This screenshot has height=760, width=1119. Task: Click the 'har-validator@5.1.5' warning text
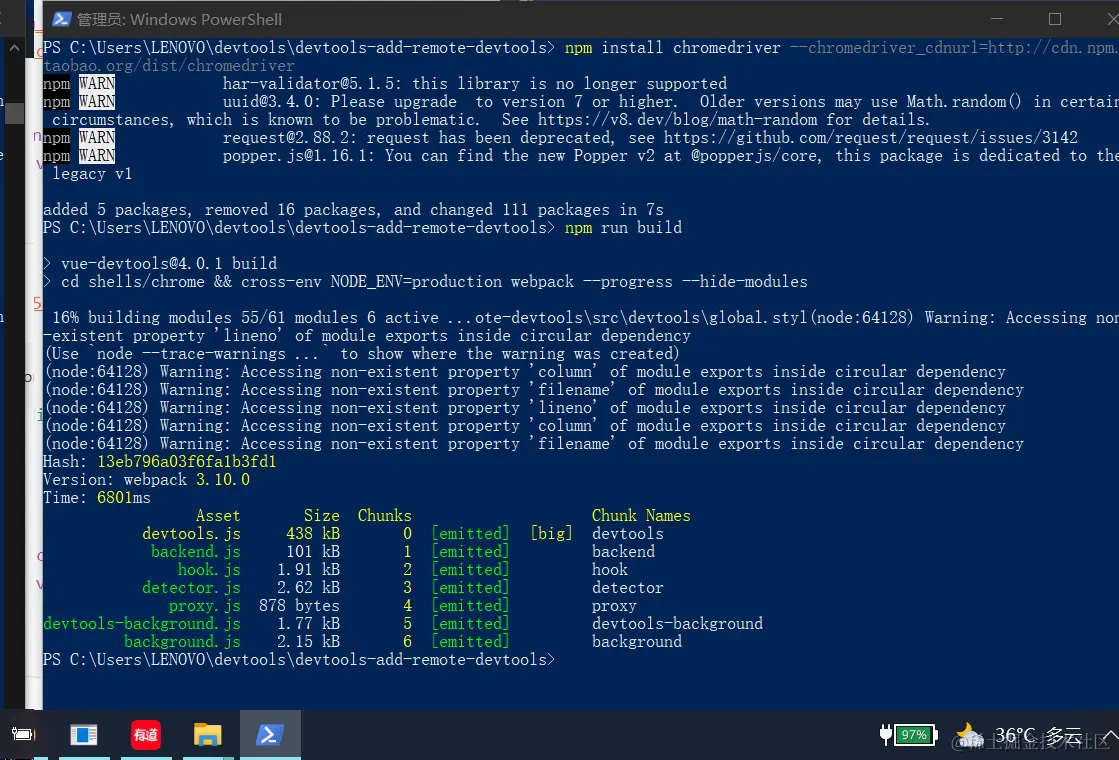point(475,83)
